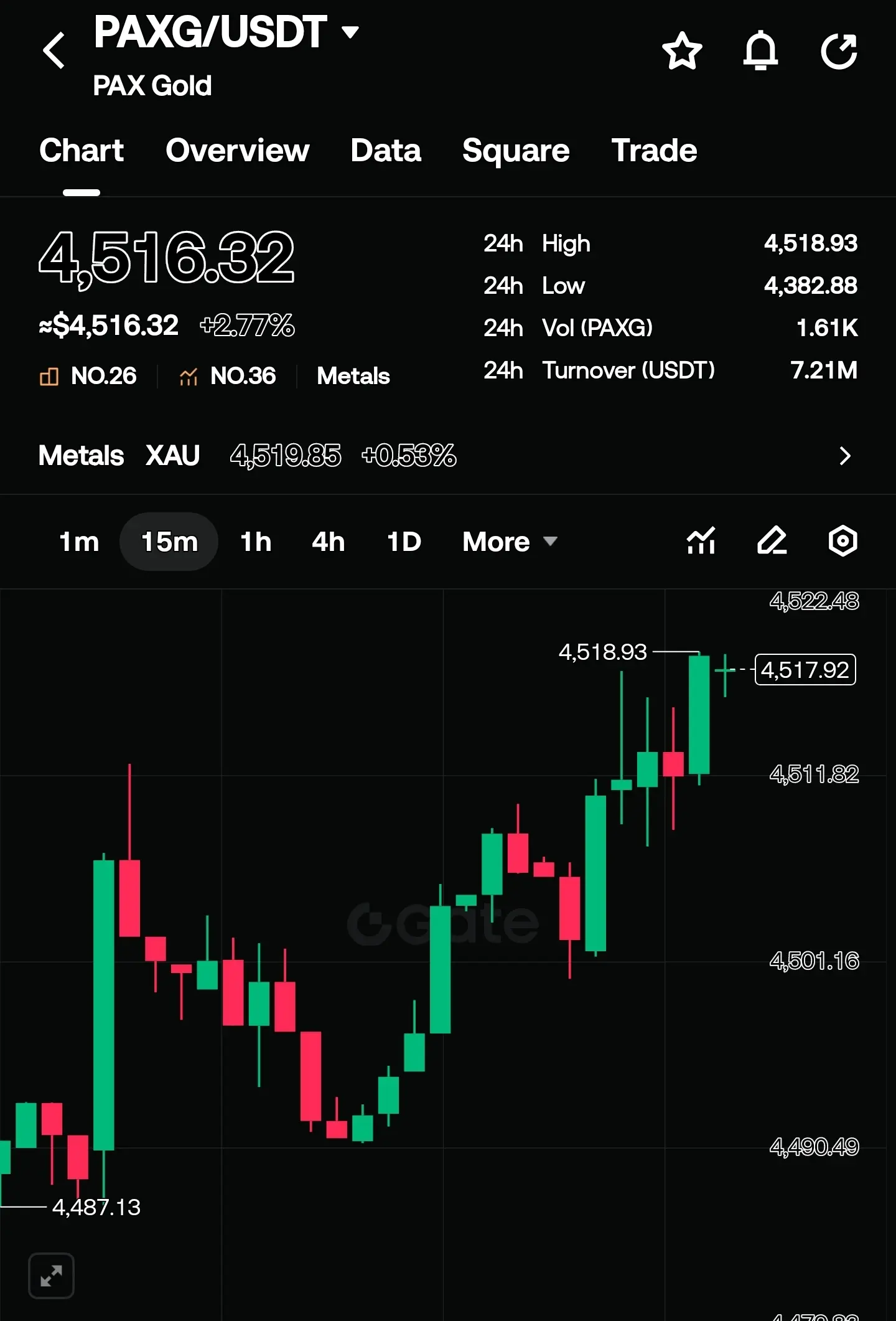Select the drawing pencil tool
The image size is (896, 1321).
tap(772, 540)
